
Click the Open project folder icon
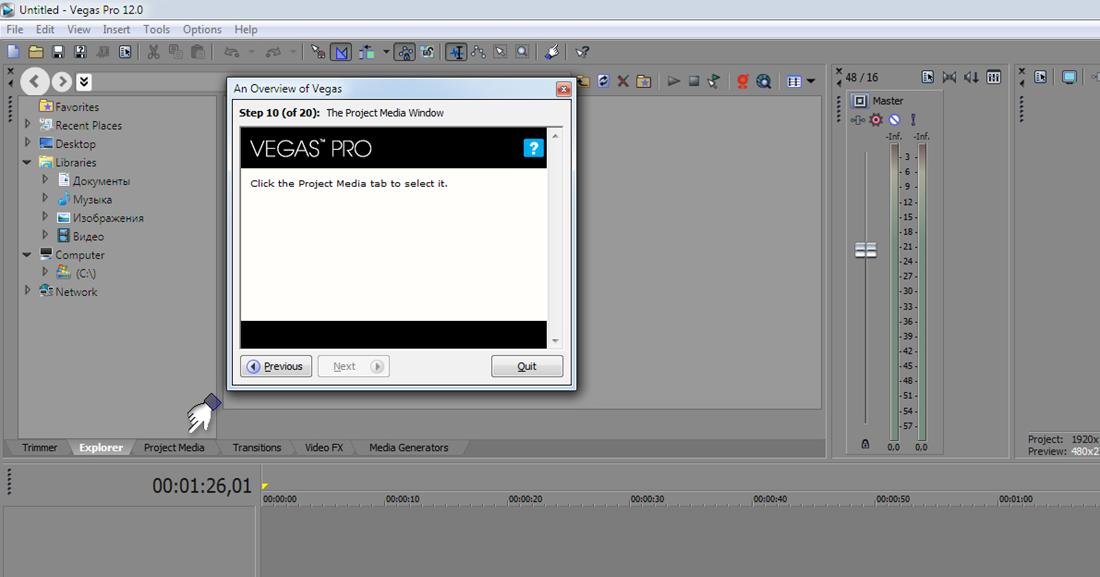click(x=36, y=52)
